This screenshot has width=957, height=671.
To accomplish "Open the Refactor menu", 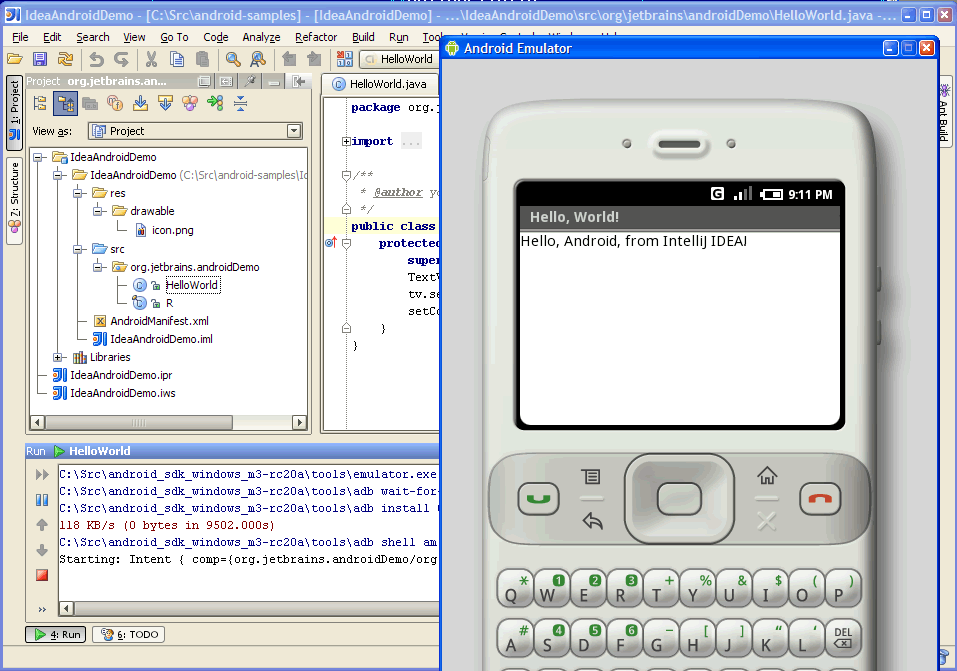I will [316, 37].
